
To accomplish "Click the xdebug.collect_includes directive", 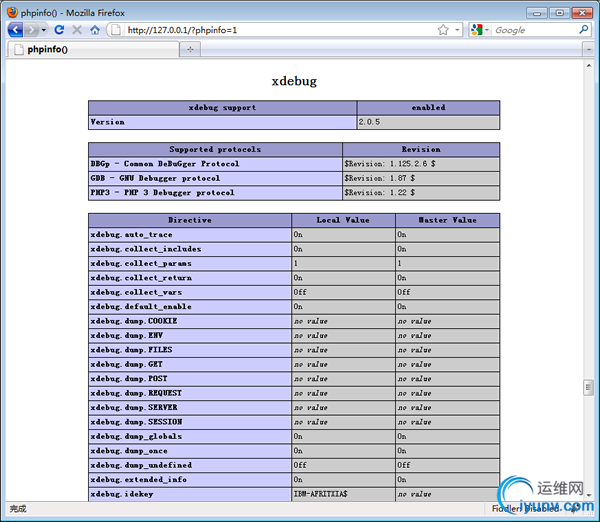I will pyautogui.click(x=190, y=249).
